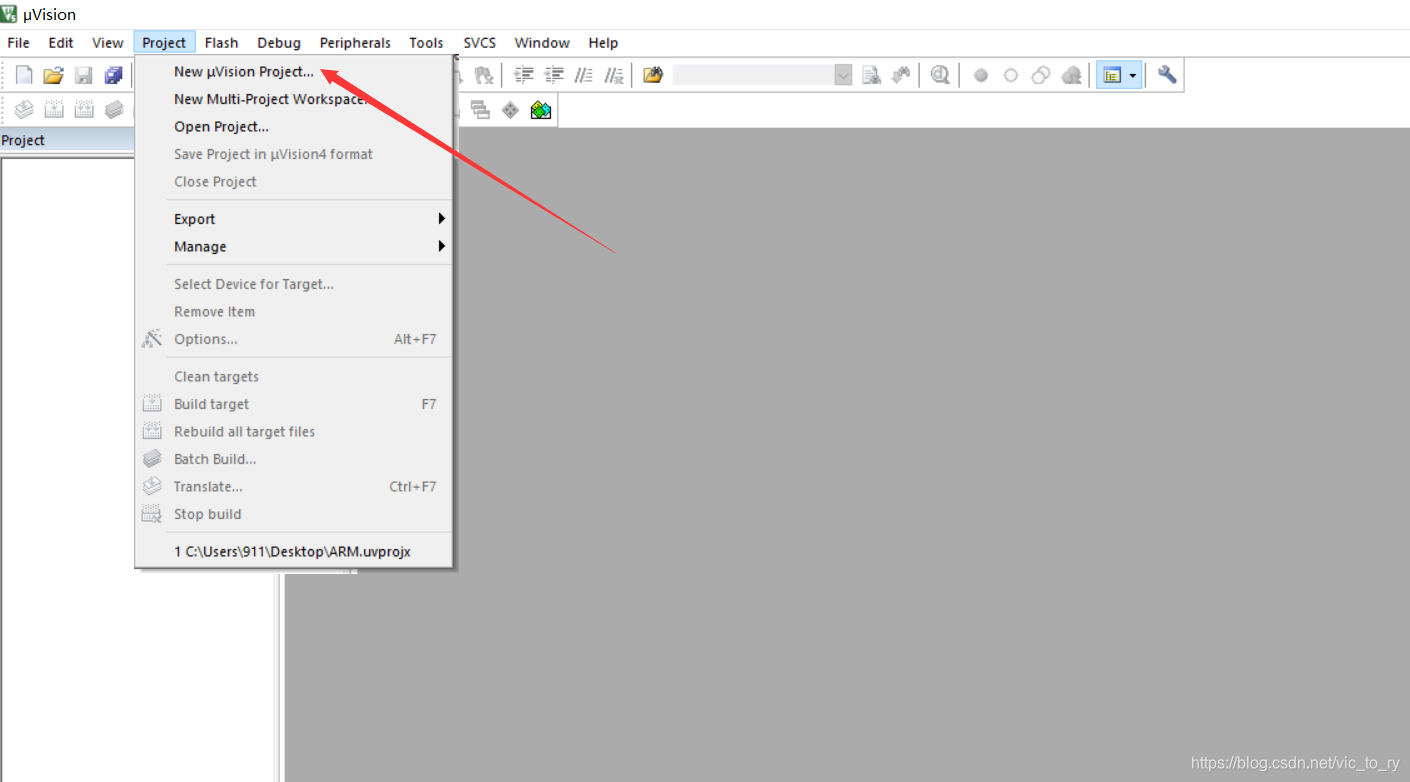Expand the window layout dropdown arrow
Screen dimensions: 1410x782
(1133, 75)
